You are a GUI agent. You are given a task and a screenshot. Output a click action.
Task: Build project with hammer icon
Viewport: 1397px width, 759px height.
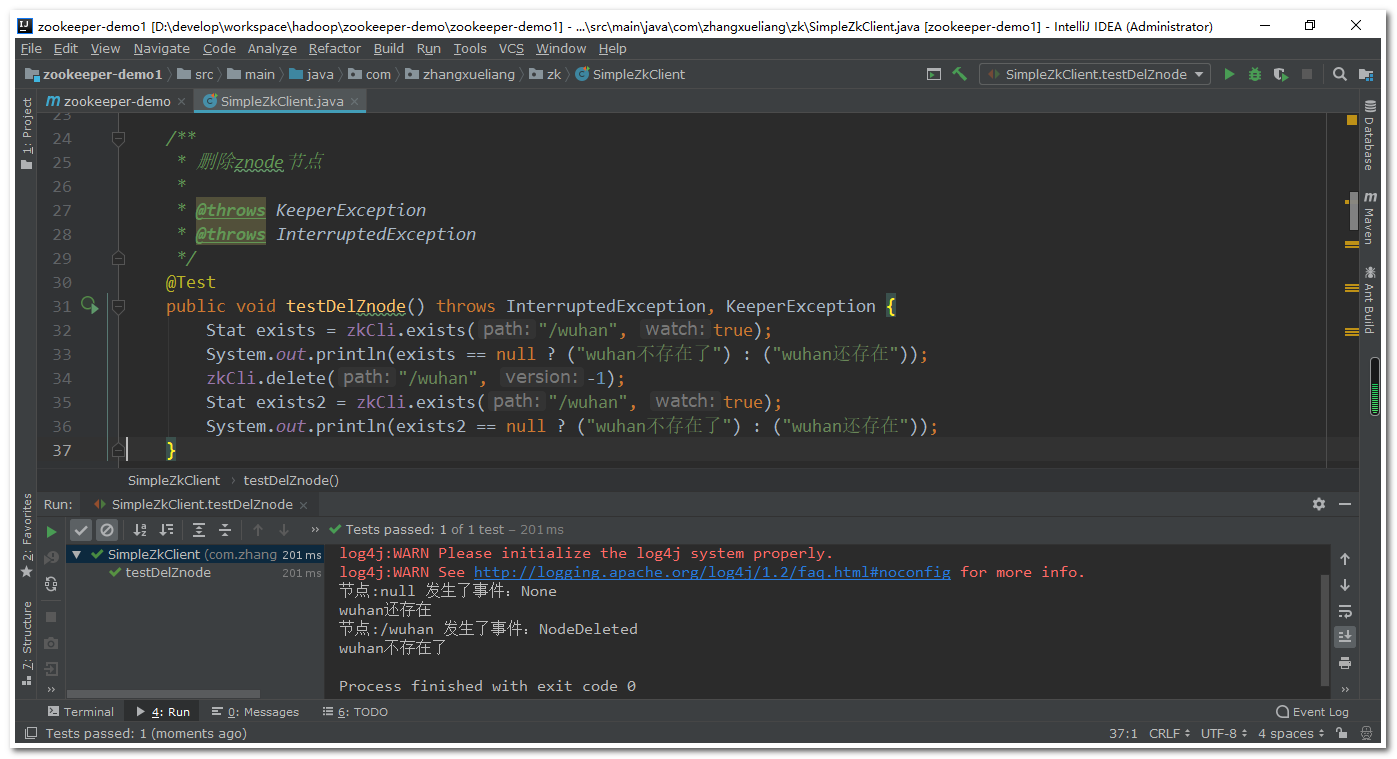(x=959, y=74)
